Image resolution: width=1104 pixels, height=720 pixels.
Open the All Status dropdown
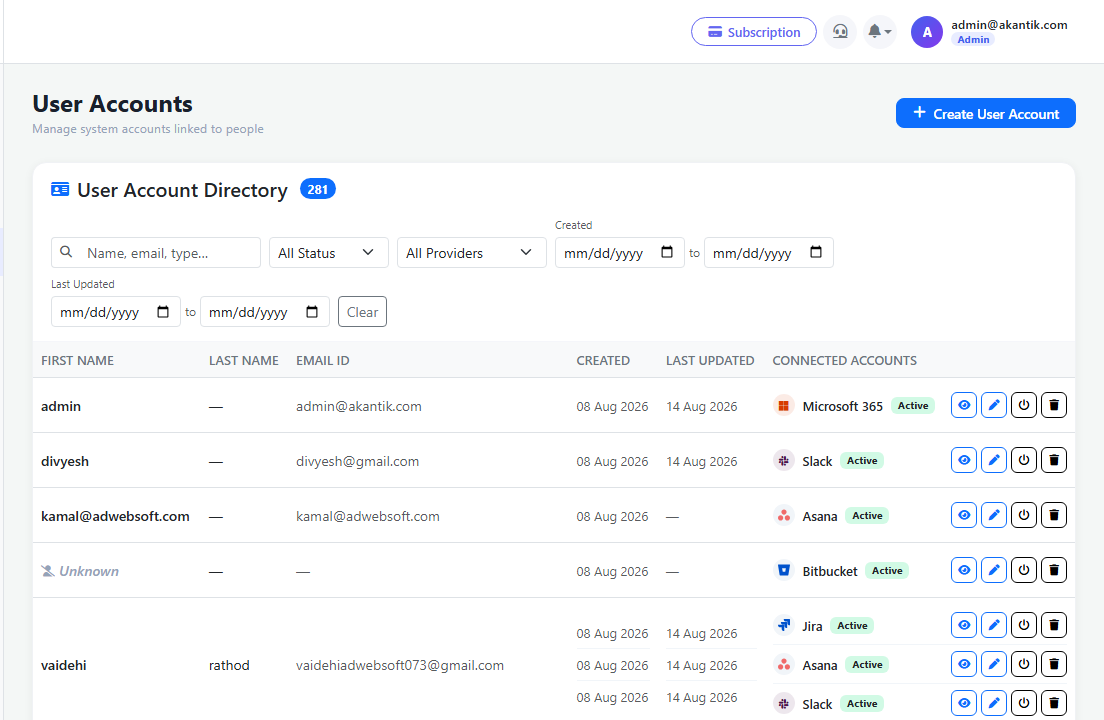(328, 253)
